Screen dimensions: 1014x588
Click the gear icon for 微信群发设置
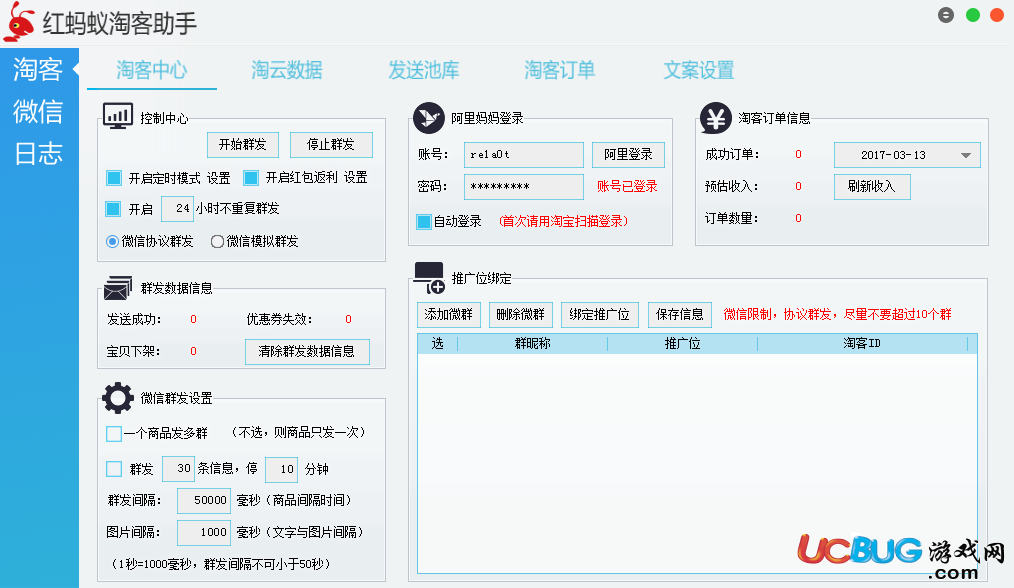point(118,398)
